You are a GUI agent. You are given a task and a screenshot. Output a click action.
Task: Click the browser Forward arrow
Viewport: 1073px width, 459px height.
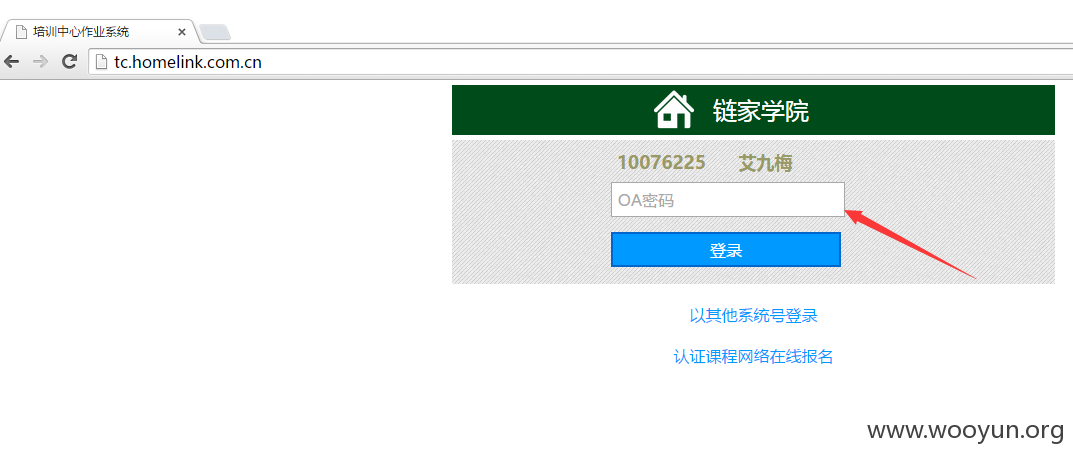pyautogui.click(x=40, y=62)
